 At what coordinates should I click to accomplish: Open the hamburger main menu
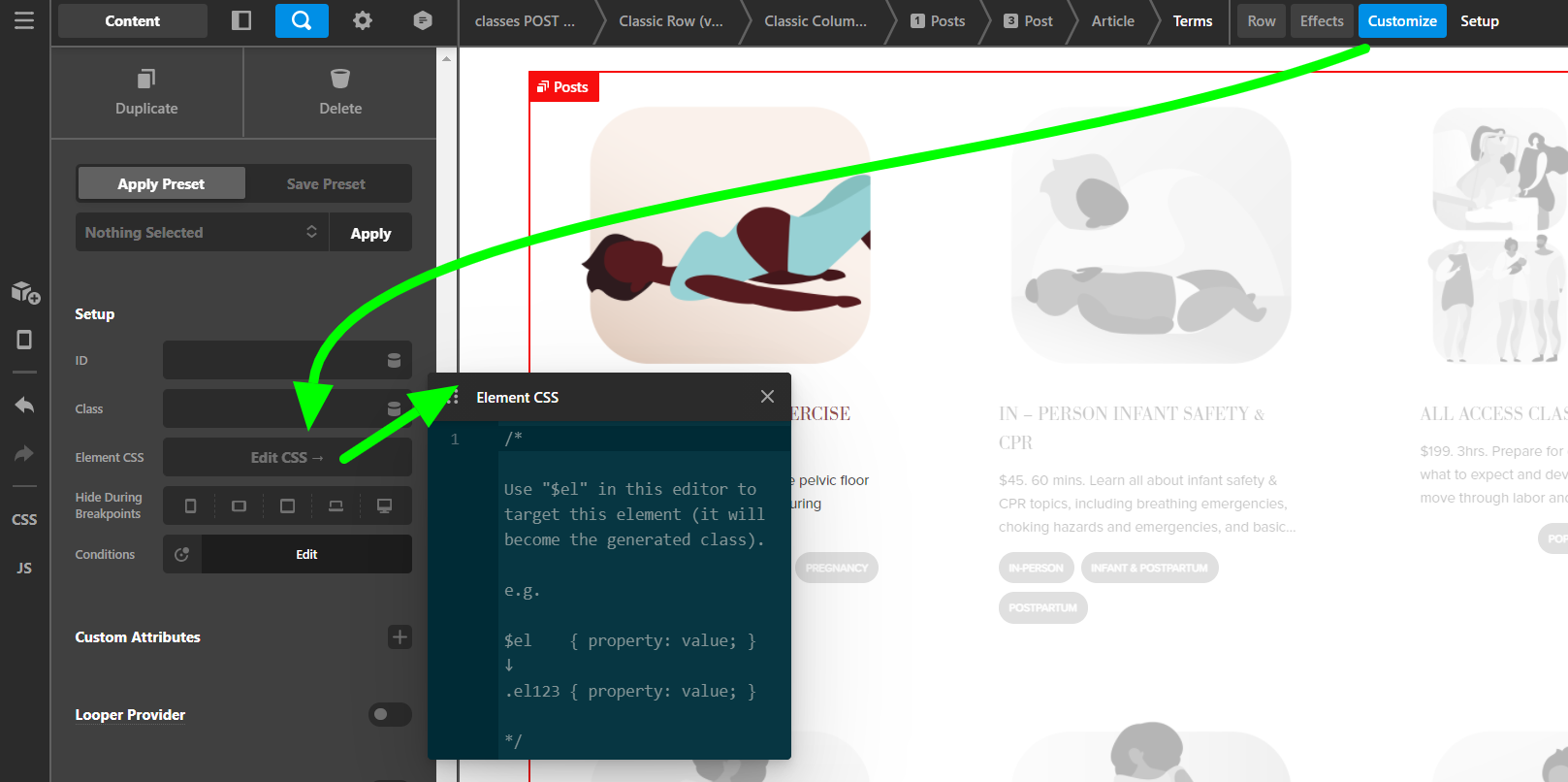[24, 20]
